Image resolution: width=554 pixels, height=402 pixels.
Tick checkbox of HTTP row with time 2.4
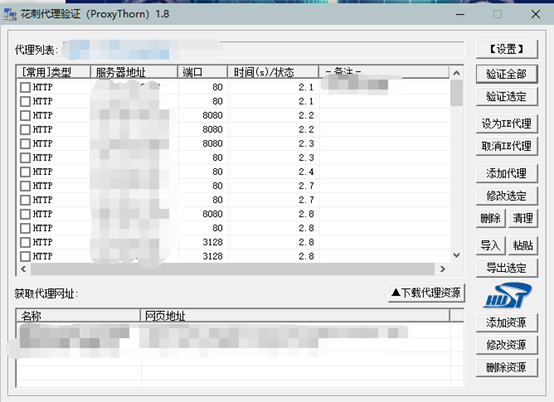click(25, 172)
